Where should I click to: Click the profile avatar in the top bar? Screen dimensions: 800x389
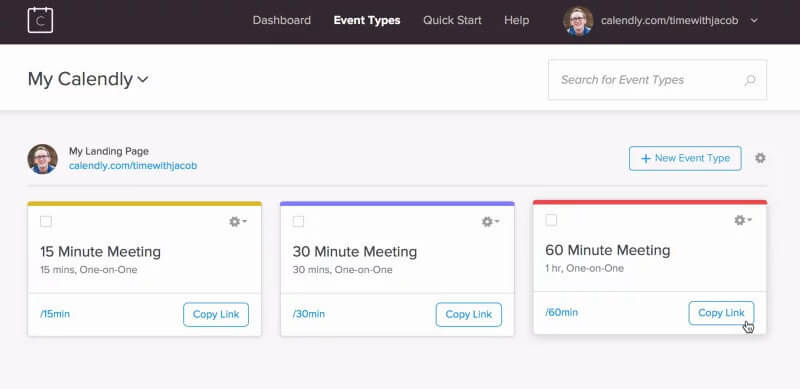tap(578, 21)
